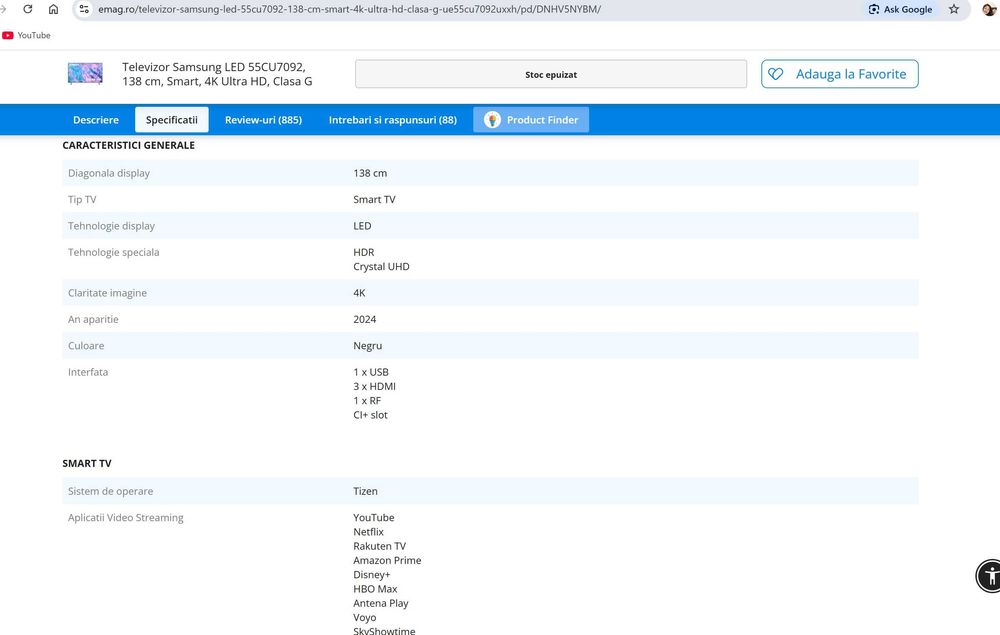Select 'Rakuten TV' in streaming apps list

coord(379,546)
